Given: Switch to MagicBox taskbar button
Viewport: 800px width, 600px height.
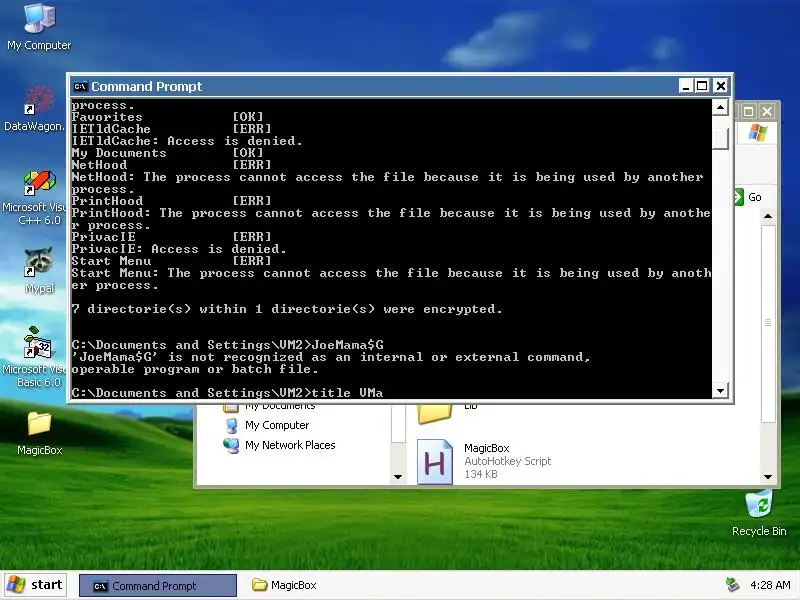Looking at the screenshot, I should 284,585.
